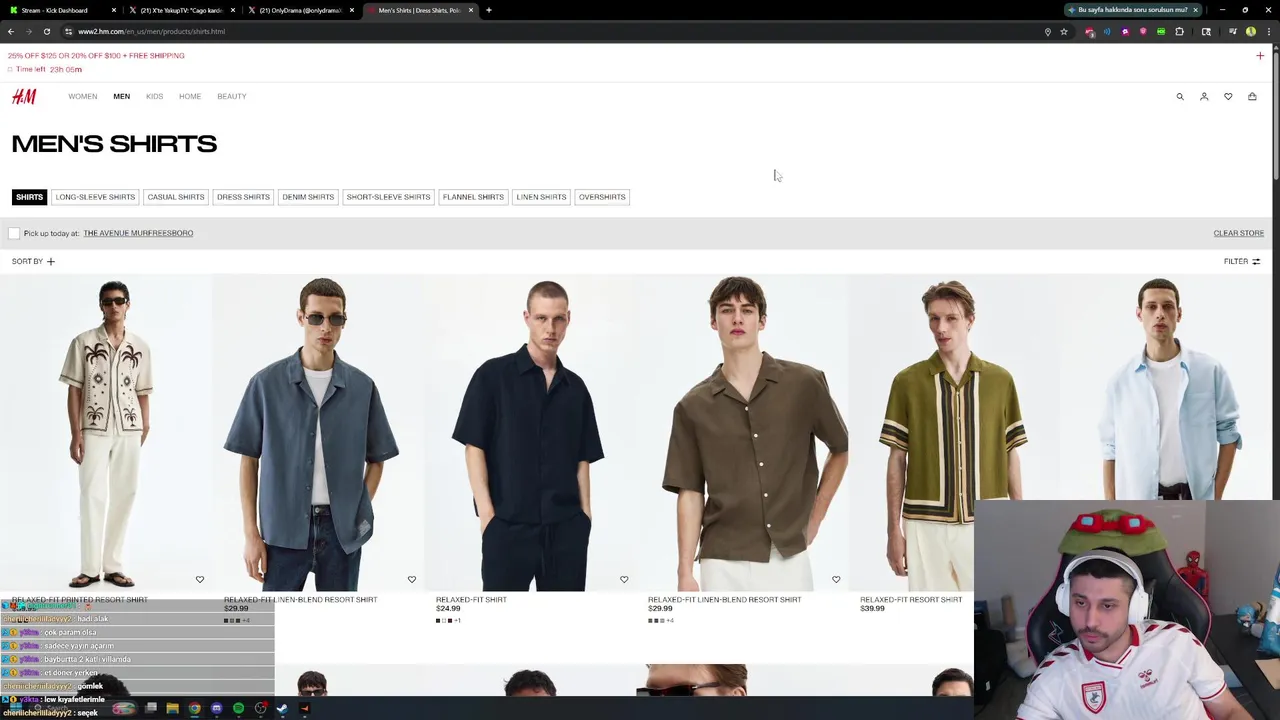Filter by Dress Shirts
Screen dimensions: 1280x720
(x=243, y=197)
